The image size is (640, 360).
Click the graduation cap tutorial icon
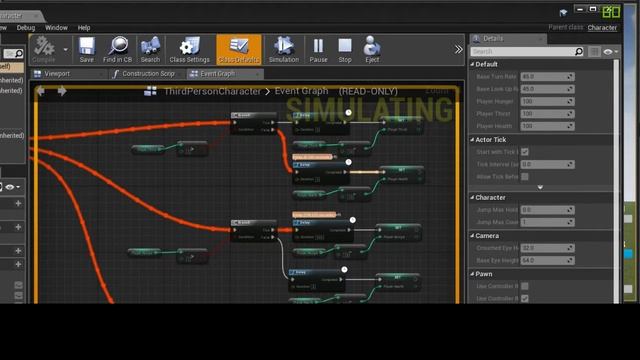[563, 13]
